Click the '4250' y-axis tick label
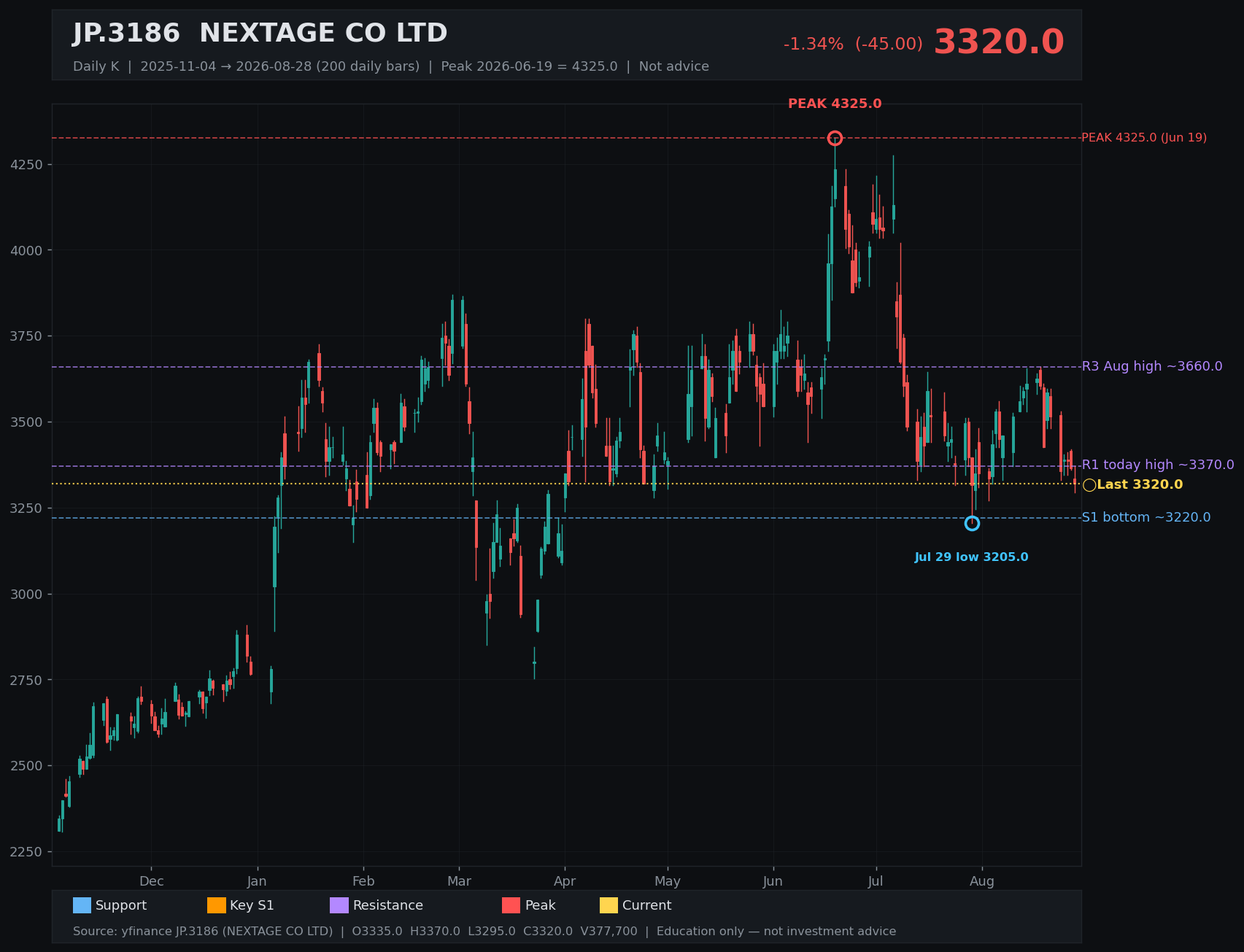The height and width of the screenshot is (952, 1244). coord(28,165)
